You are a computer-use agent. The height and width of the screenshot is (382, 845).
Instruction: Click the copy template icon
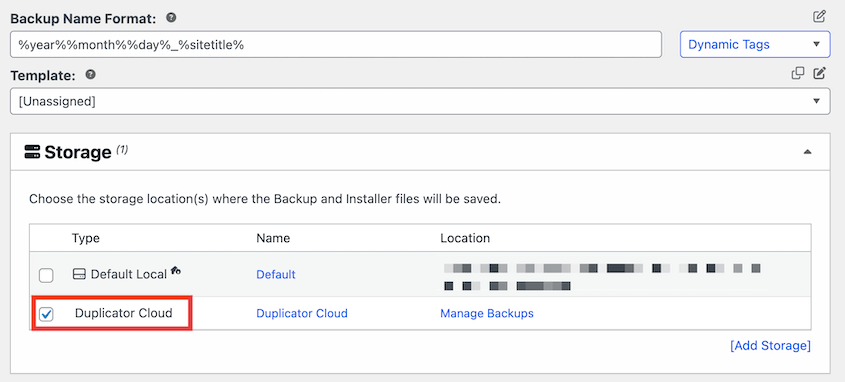[798, 73]
